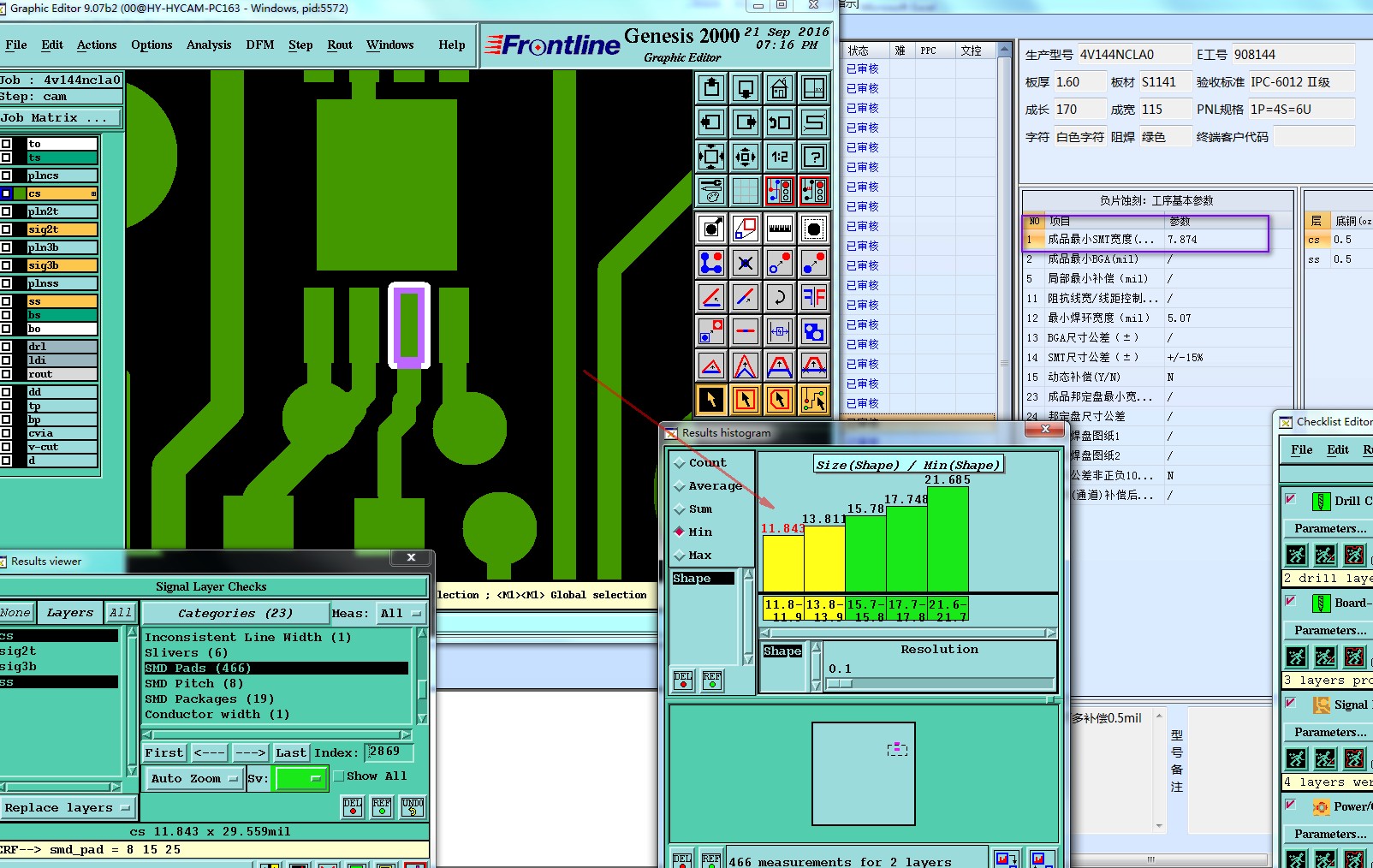The image size is (1373, 868).
Task: Choose the mirror F tool icon
Action: pos(814,297)
